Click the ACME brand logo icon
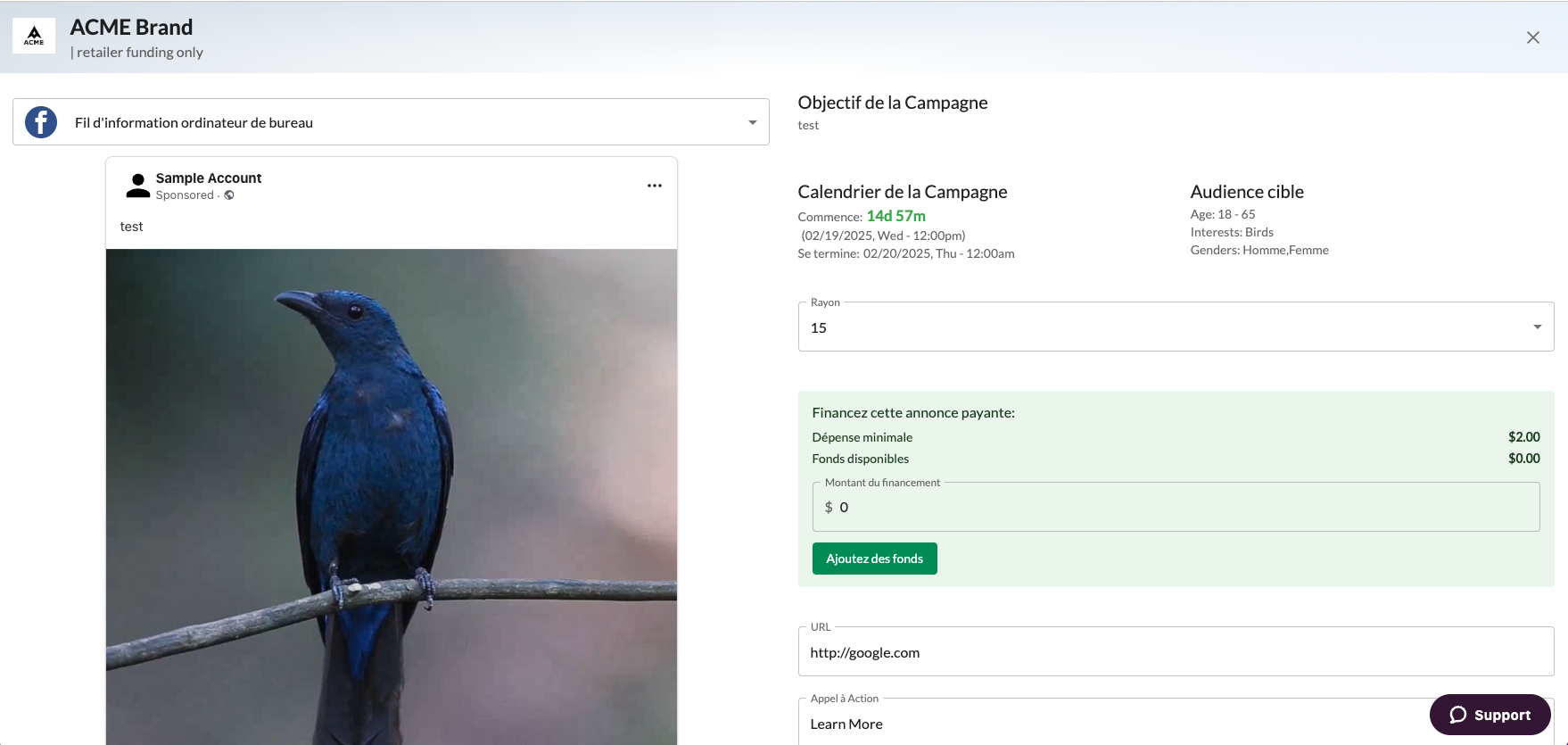Image resolution: width=1568 pixels, height=745 pixels. point(34,36)
